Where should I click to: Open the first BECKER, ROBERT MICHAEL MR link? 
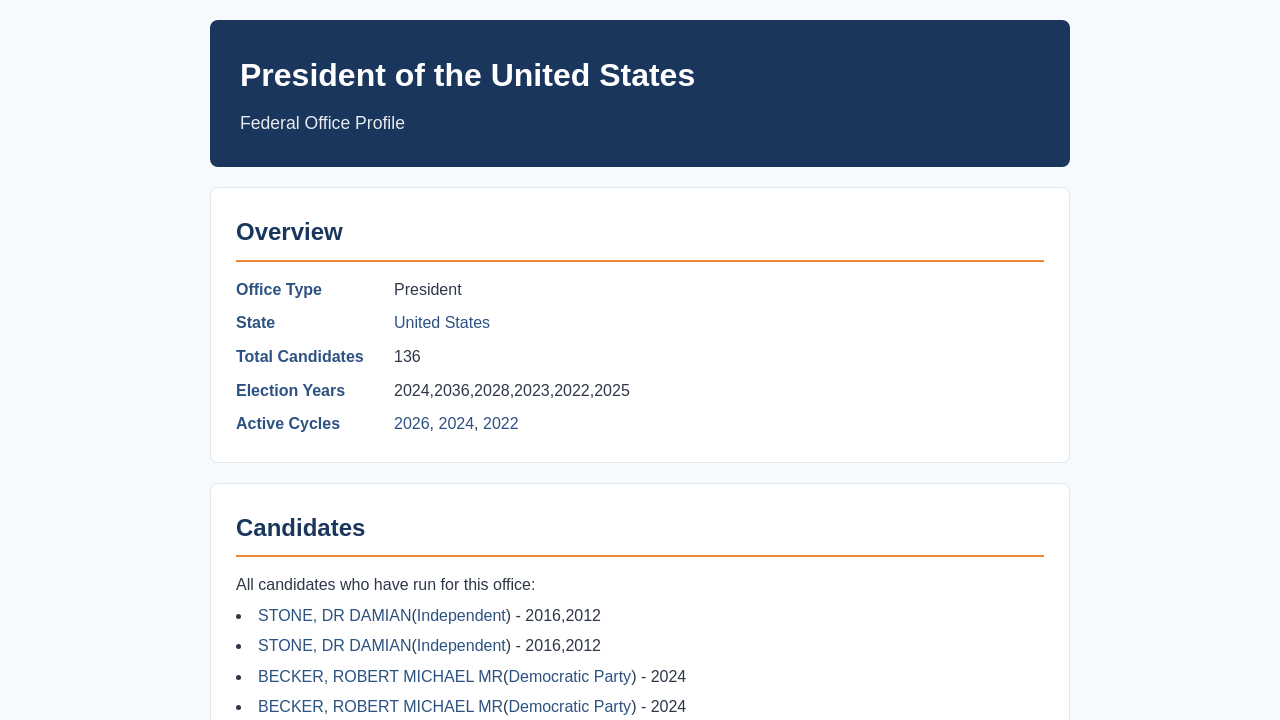coord(380,677)
